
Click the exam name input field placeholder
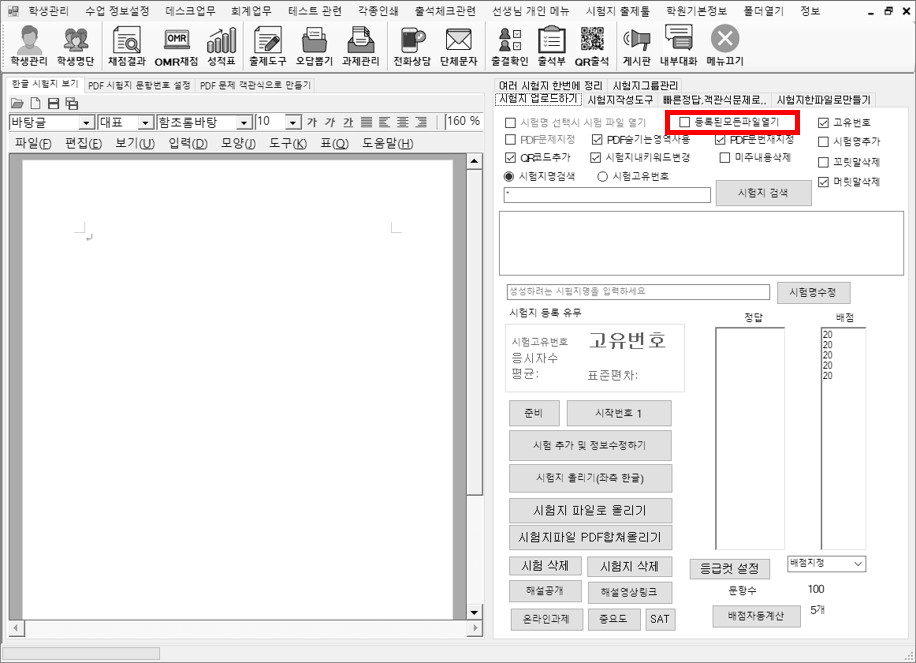(x=638, y=291)
